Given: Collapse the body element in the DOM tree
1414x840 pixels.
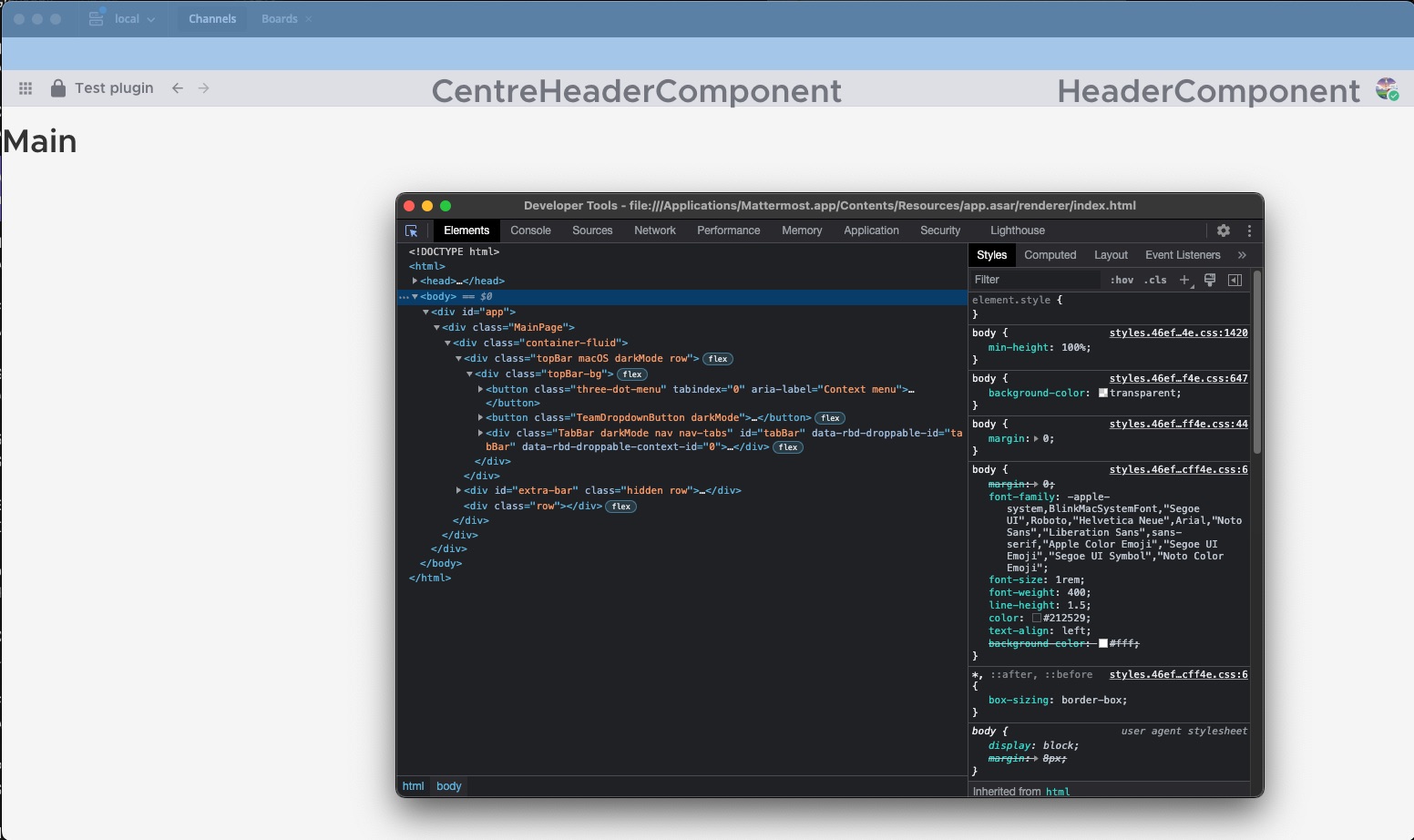Looking at the screenshot, I should click(417, 296).
